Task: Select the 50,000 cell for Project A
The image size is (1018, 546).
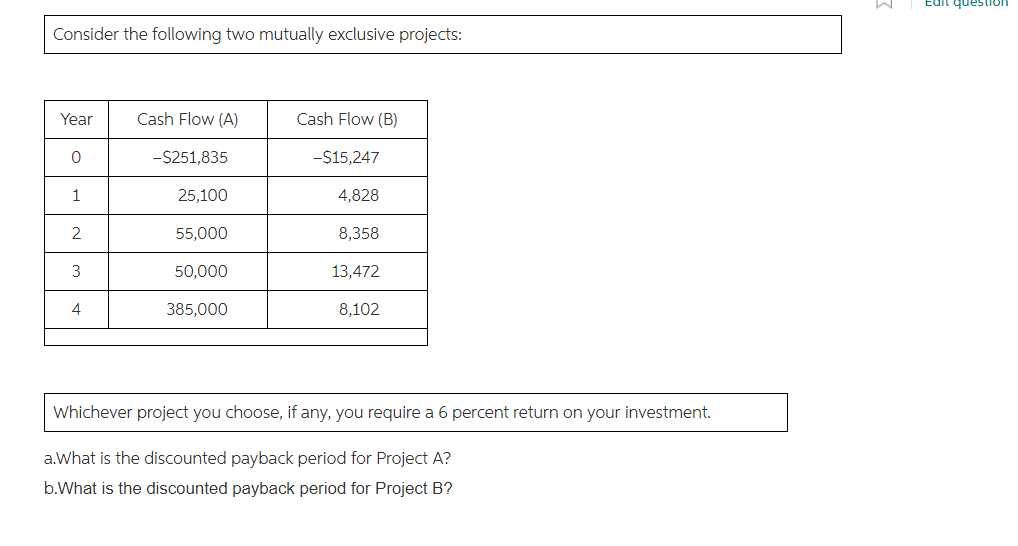Action: pos(188,271)
